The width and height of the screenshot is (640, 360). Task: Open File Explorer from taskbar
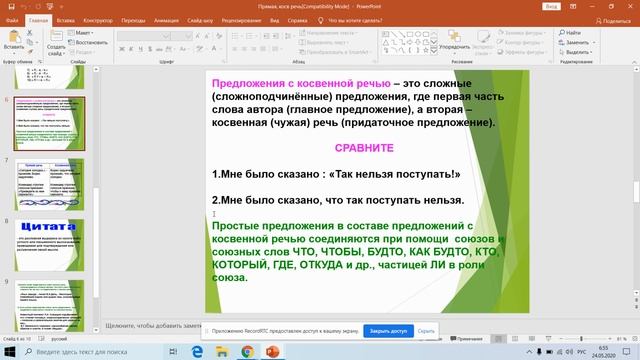(x=222, y=351)
